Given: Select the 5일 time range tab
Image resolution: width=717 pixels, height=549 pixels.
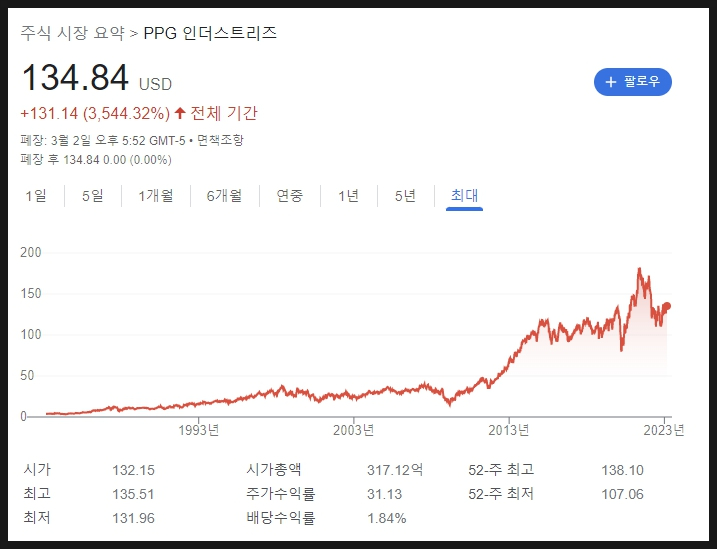Looking at the screenshot, I should pyautogui.click(x=93, y=196).
